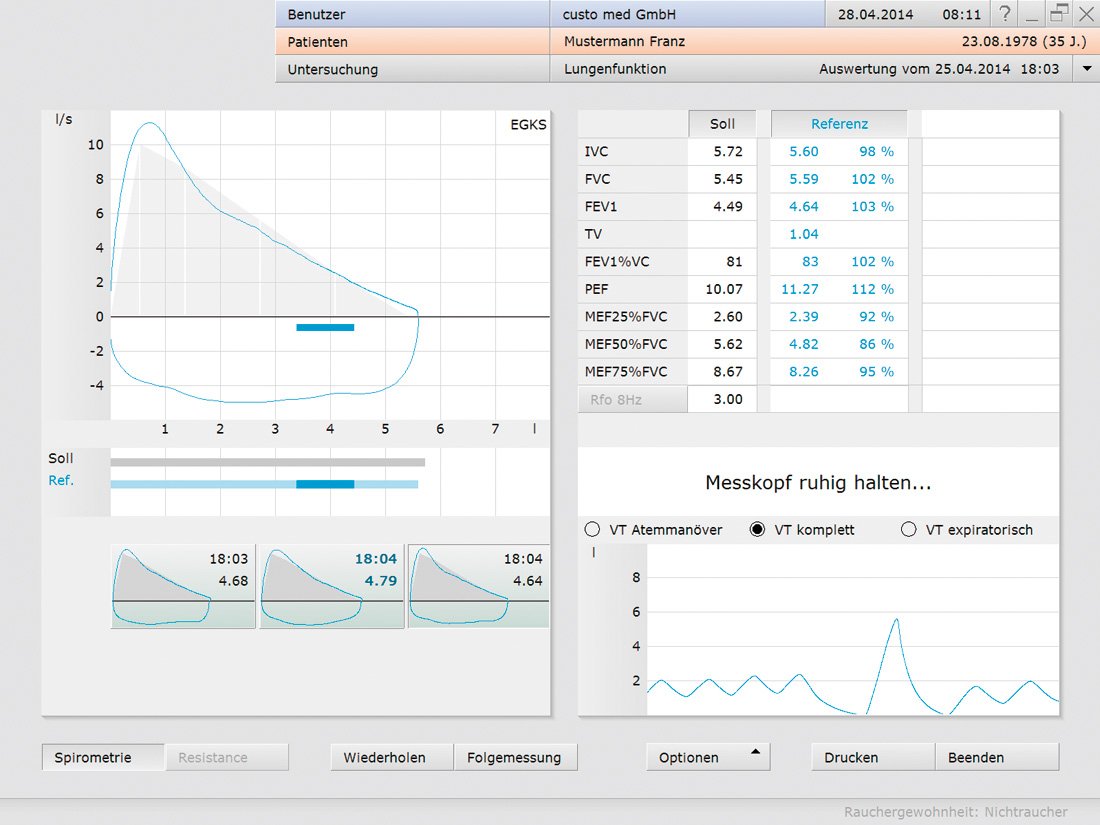Expand the Untersuchung dropdown arrow
Viewport: 1100px width, 825px height.
(x=1087, y=69)
